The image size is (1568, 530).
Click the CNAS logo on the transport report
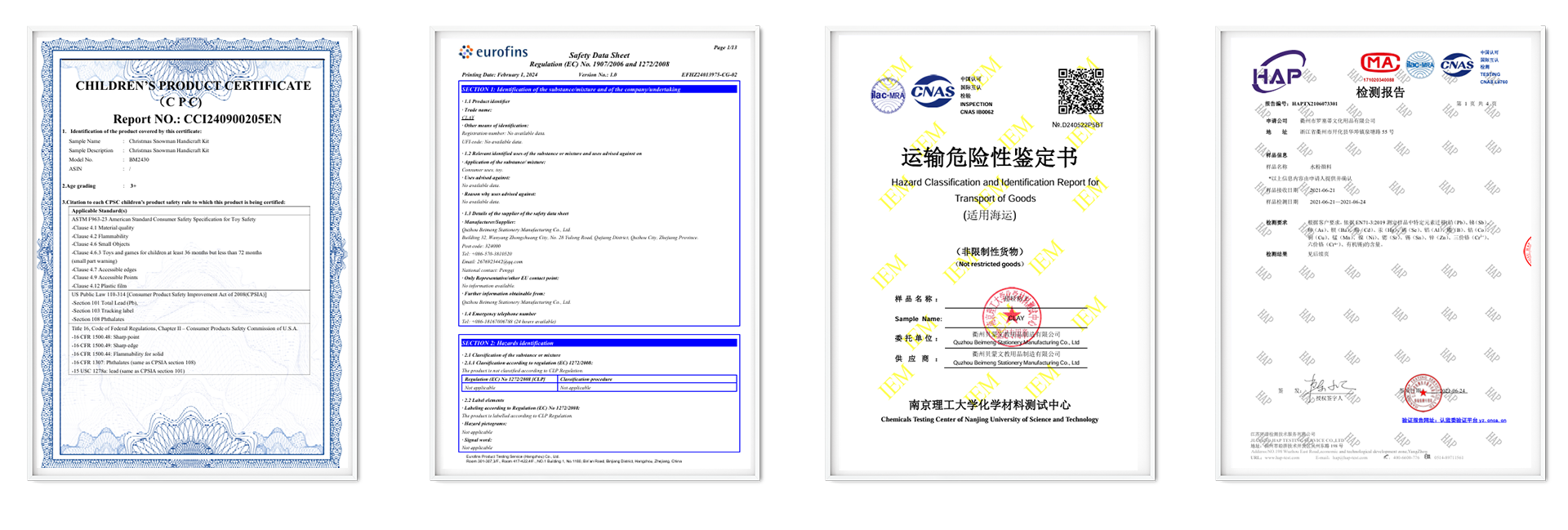[x=933, y=91]
